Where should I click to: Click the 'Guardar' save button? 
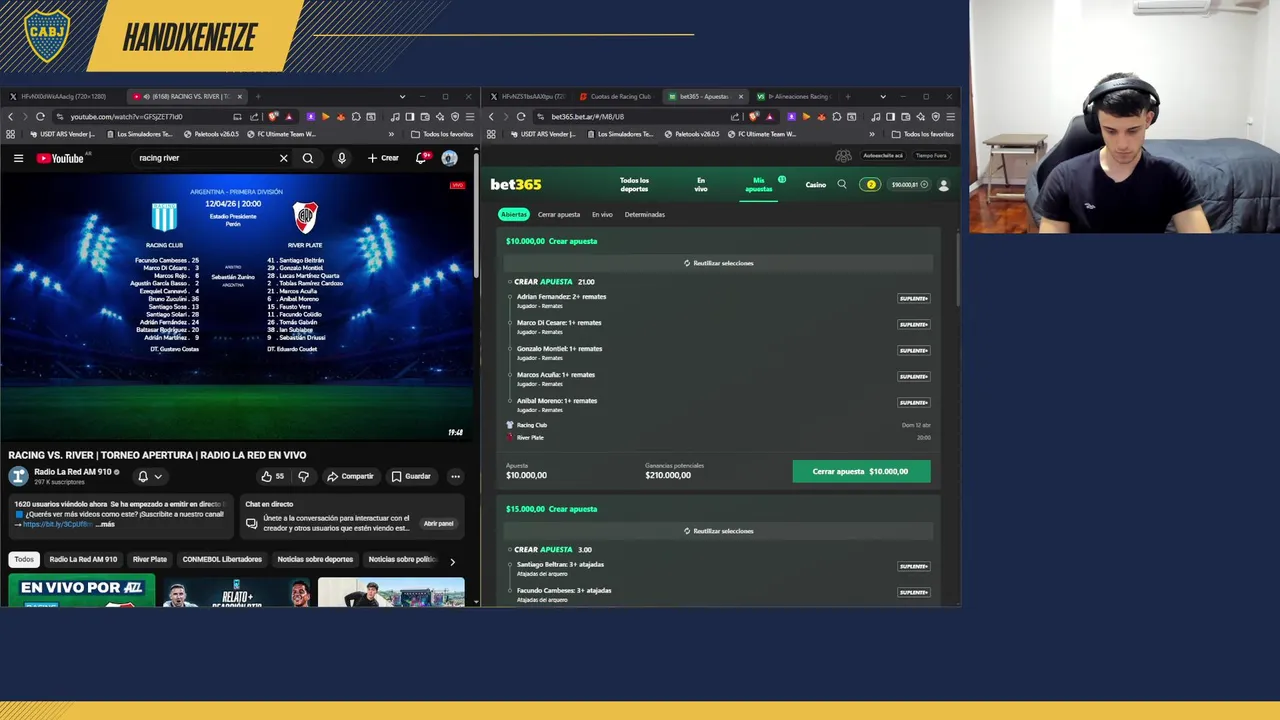click(x=411, y=476)
